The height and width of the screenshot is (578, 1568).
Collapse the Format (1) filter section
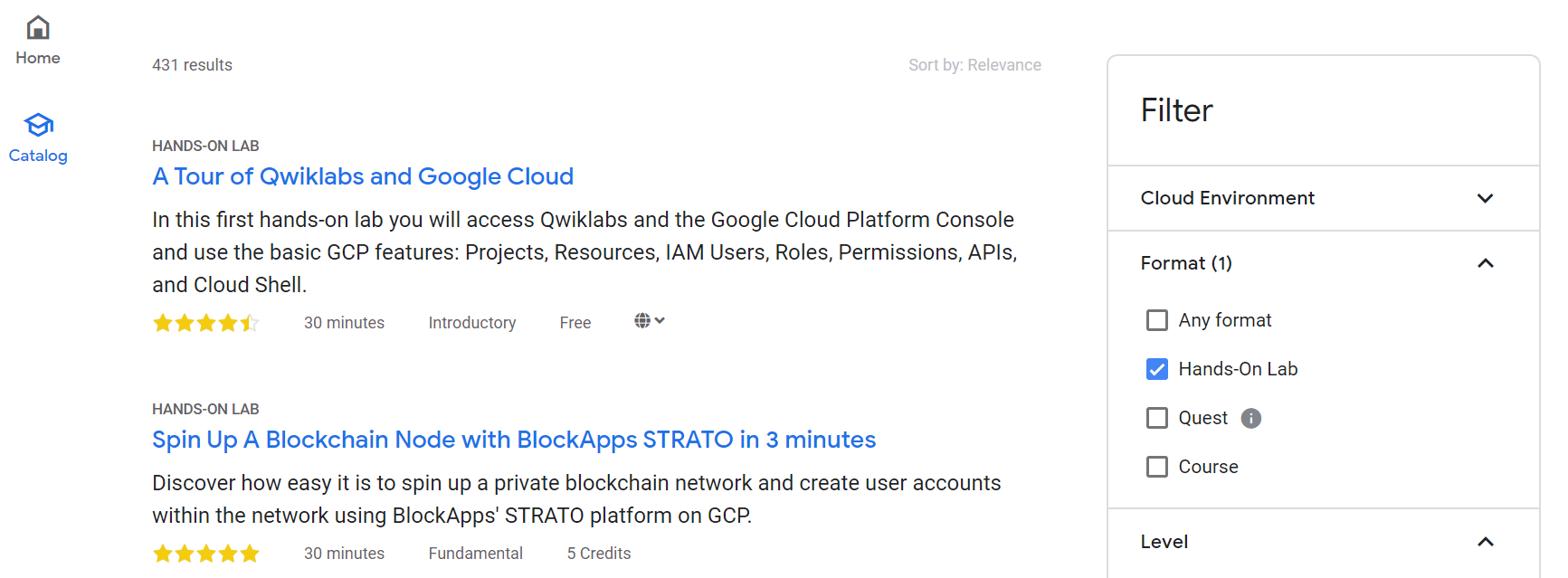[1324, 263]
